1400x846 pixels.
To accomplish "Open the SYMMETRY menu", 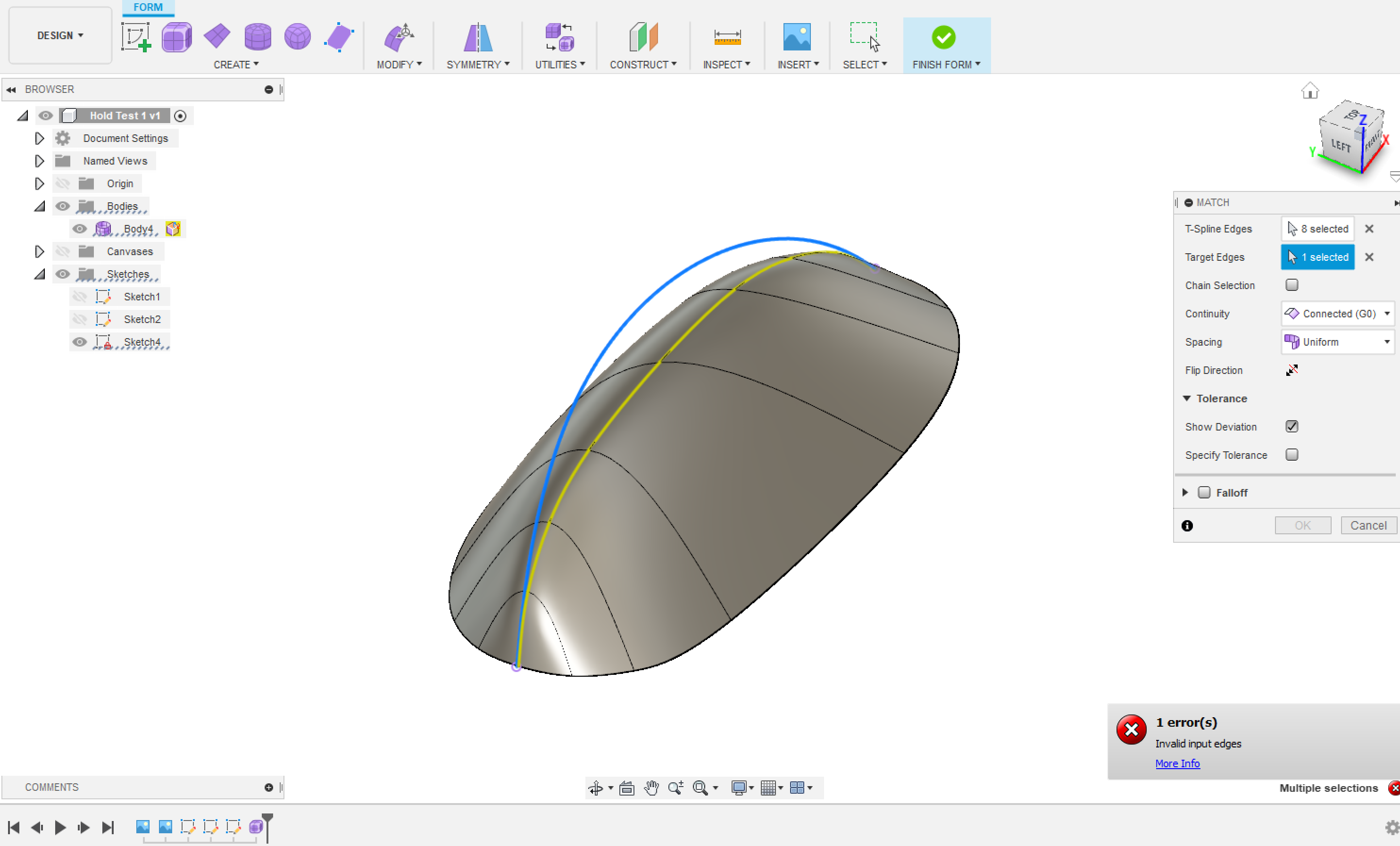I will pos(477,65).
